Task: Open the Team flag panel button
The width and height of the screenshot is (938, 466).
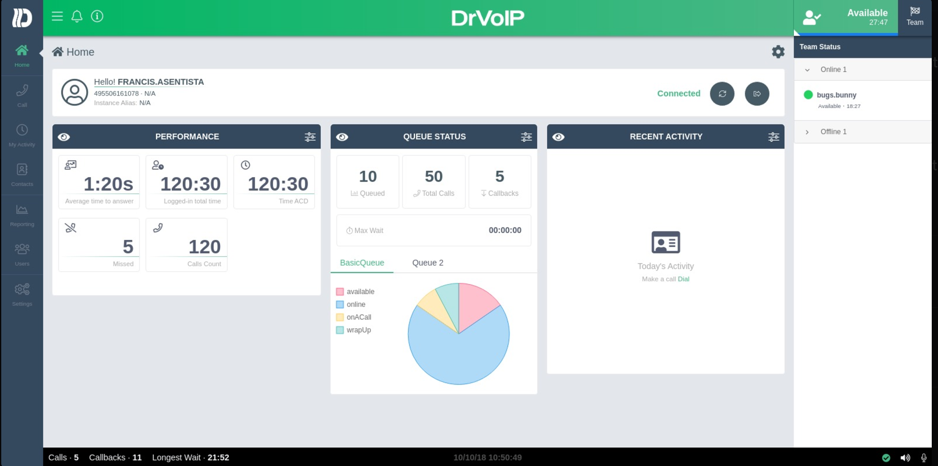Action: [915, 17]
